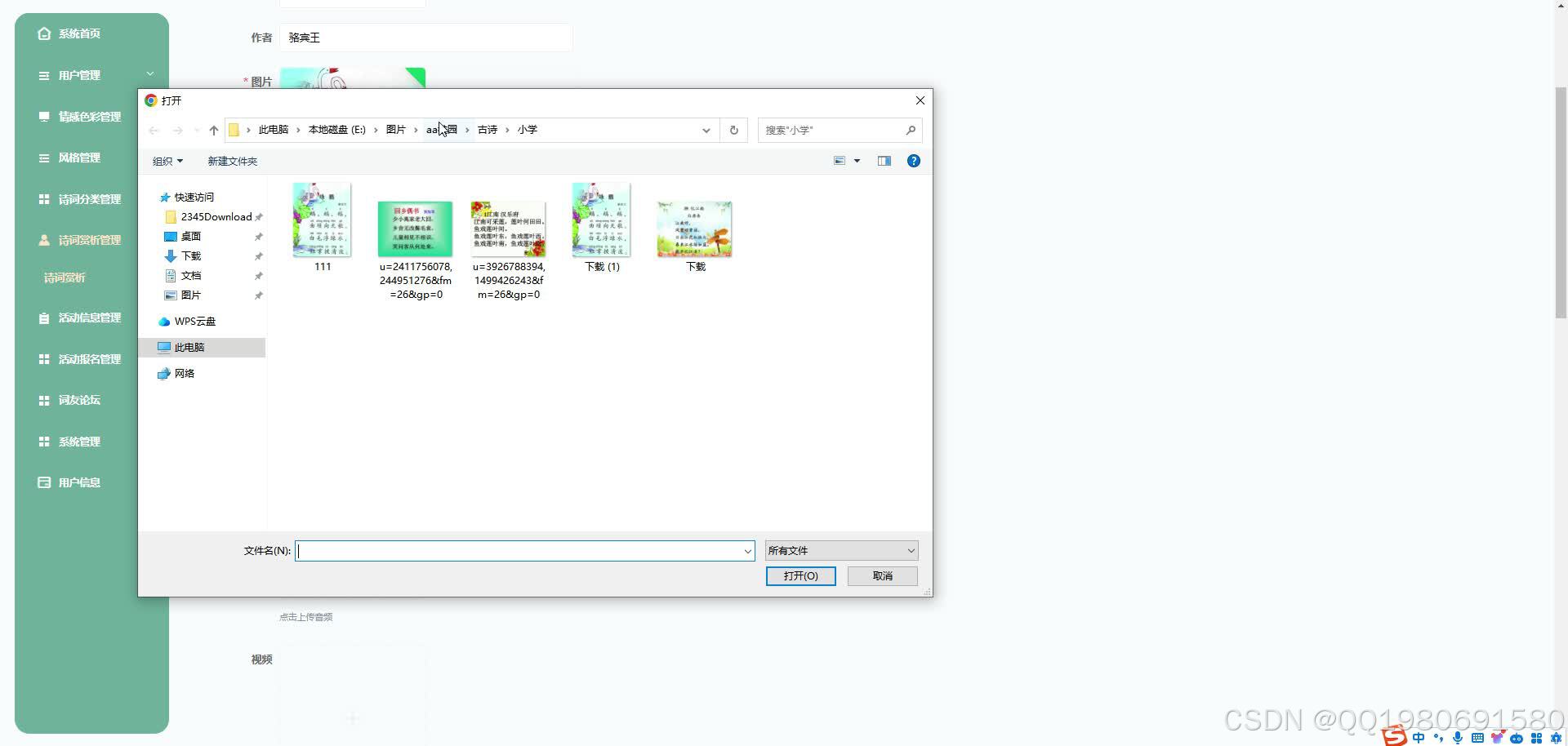Open the 系统首页 home sidebar item

(x=79, y=33)
